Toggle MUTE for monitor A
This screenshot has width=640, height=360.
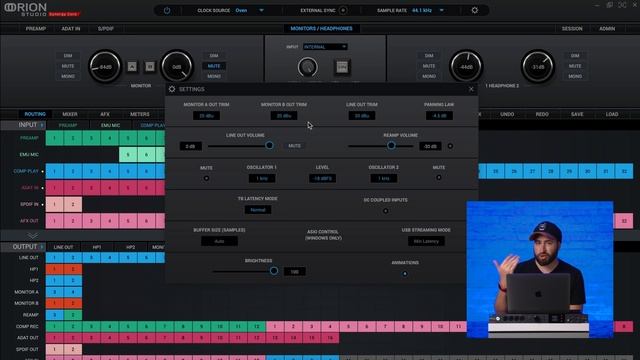tap(68, 66)
